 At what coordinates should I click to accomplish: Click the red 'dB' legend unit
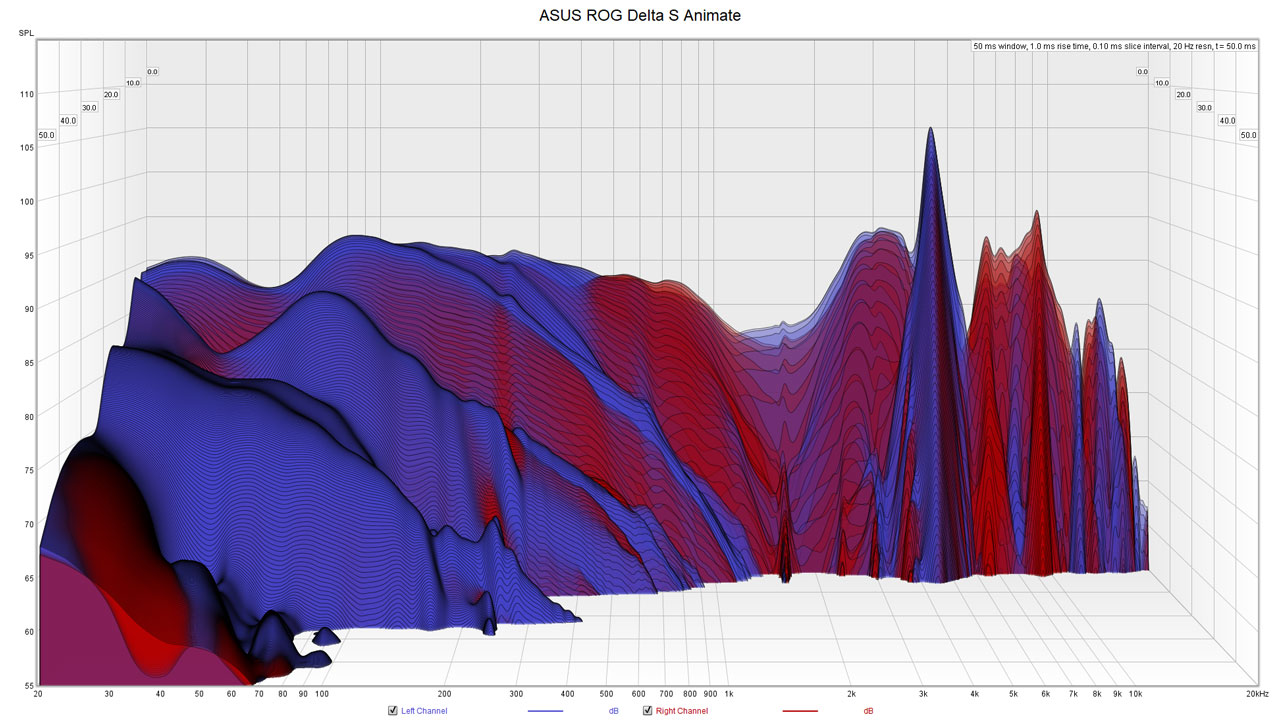point(868,711)
